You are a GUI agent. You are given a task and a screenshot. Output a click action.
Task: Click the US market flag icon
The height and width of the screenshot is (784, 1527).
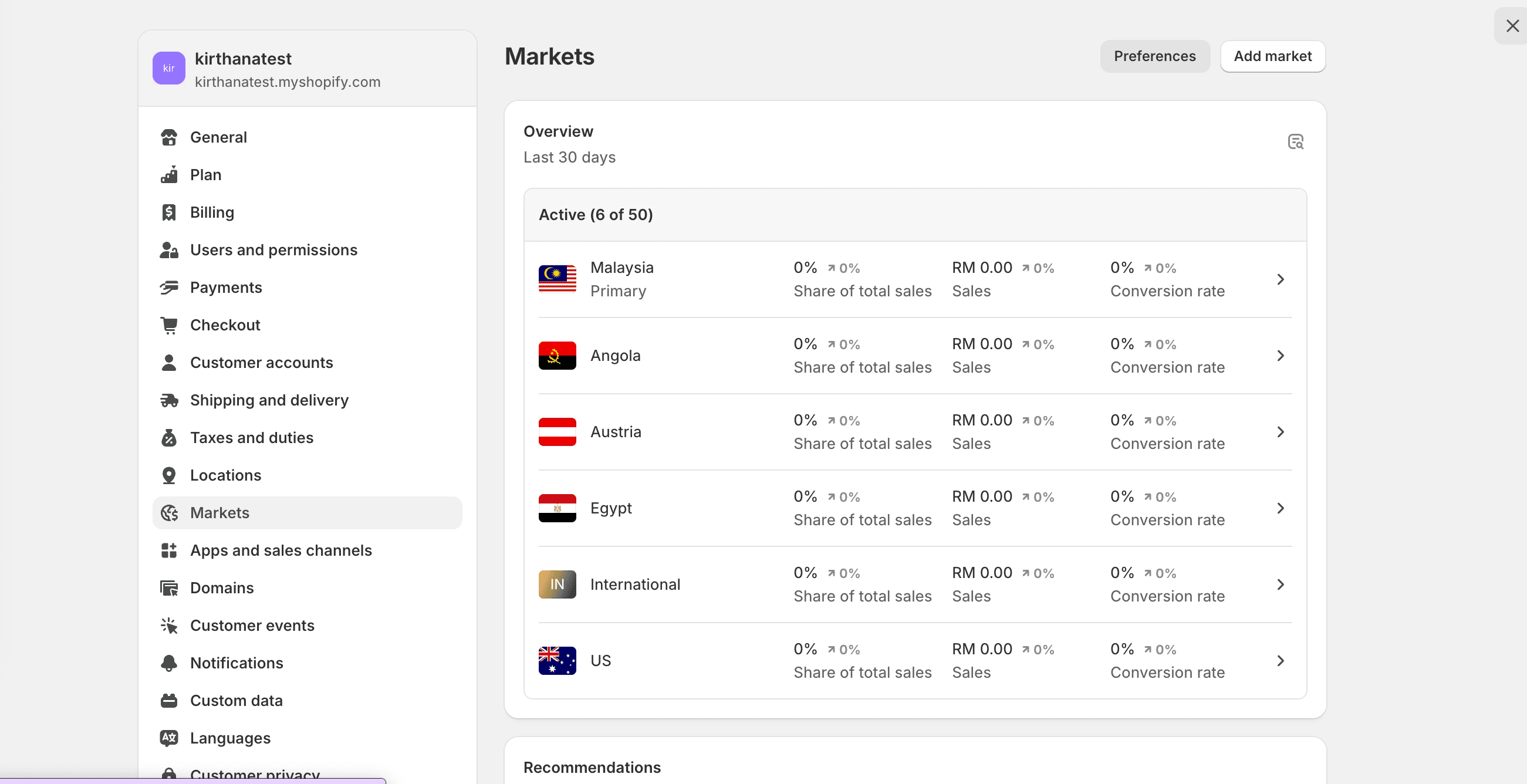coord(557,661)
